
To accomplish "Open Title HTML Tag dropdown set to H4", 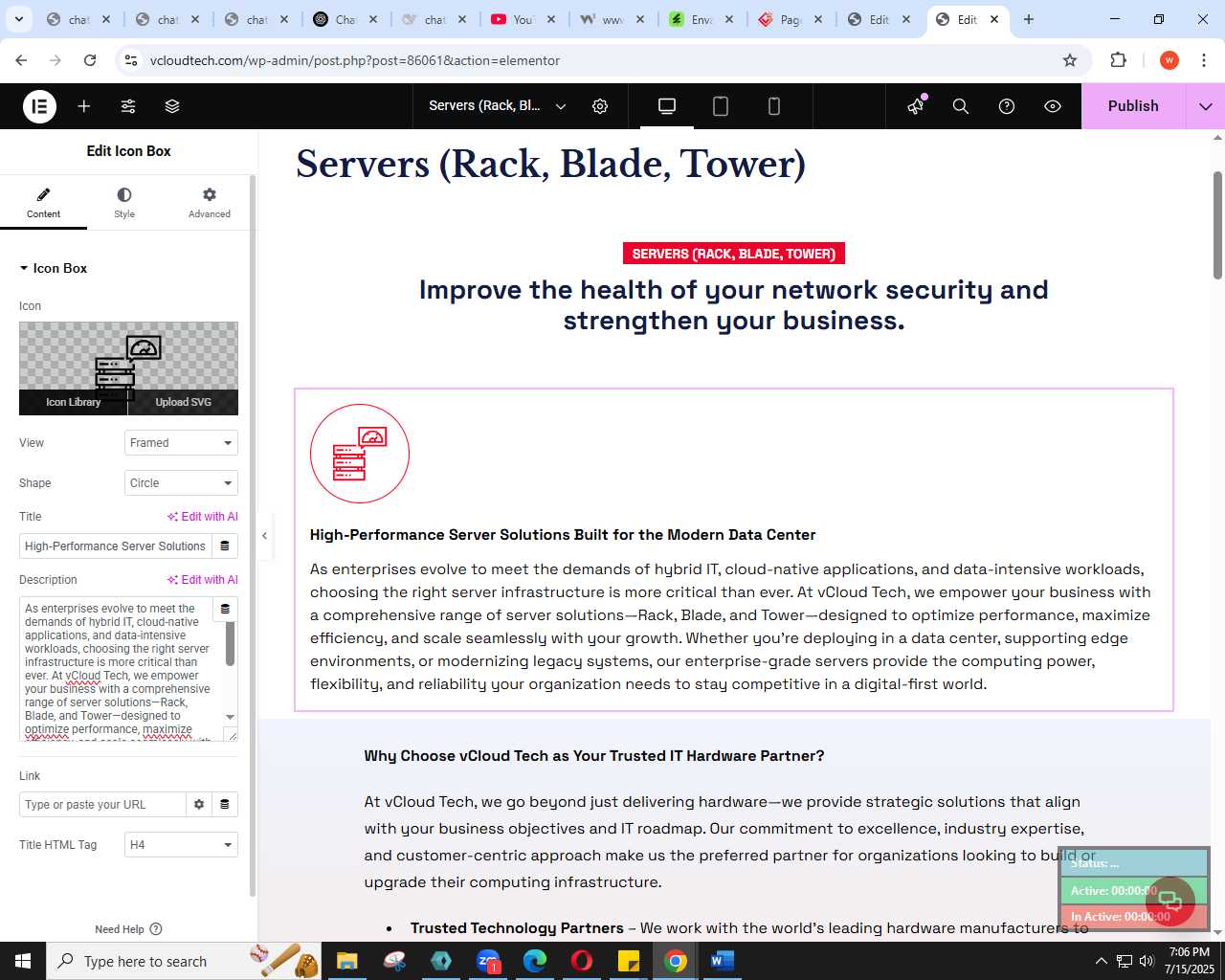I will coord(181,845).
